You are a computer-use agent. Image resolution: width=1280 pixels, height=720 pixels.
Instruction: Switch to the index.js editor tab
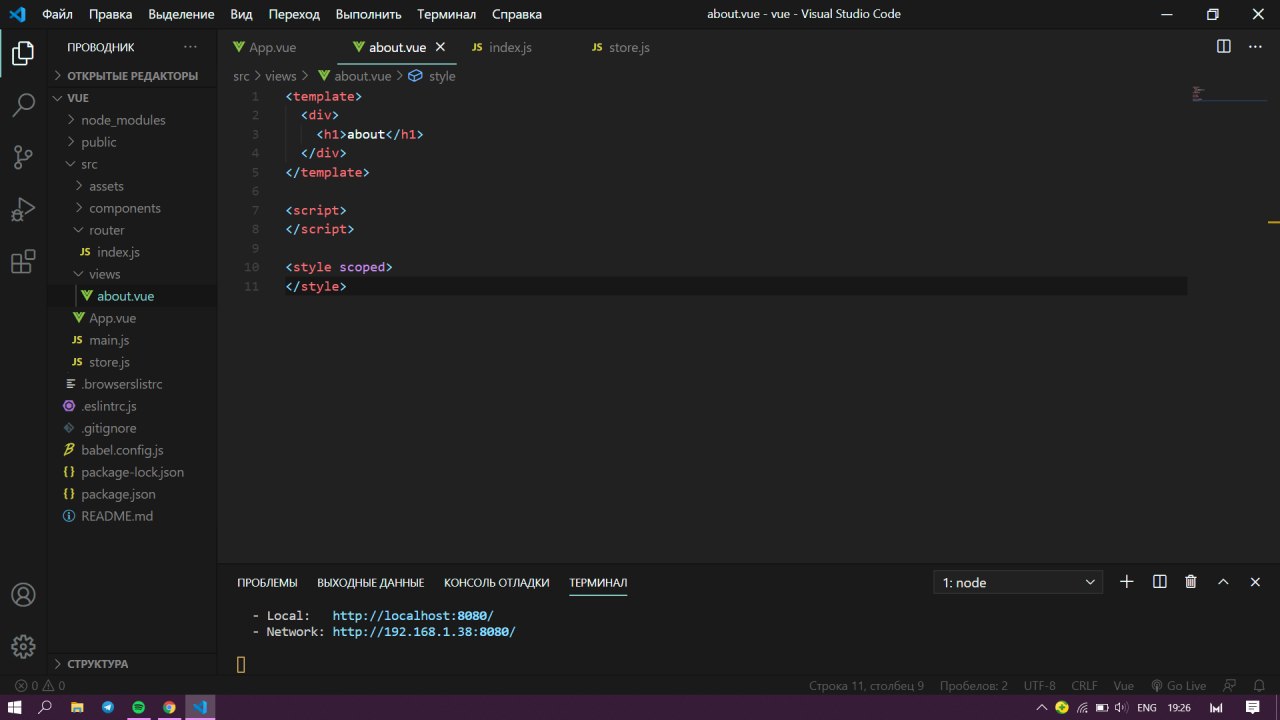point(510,47)
